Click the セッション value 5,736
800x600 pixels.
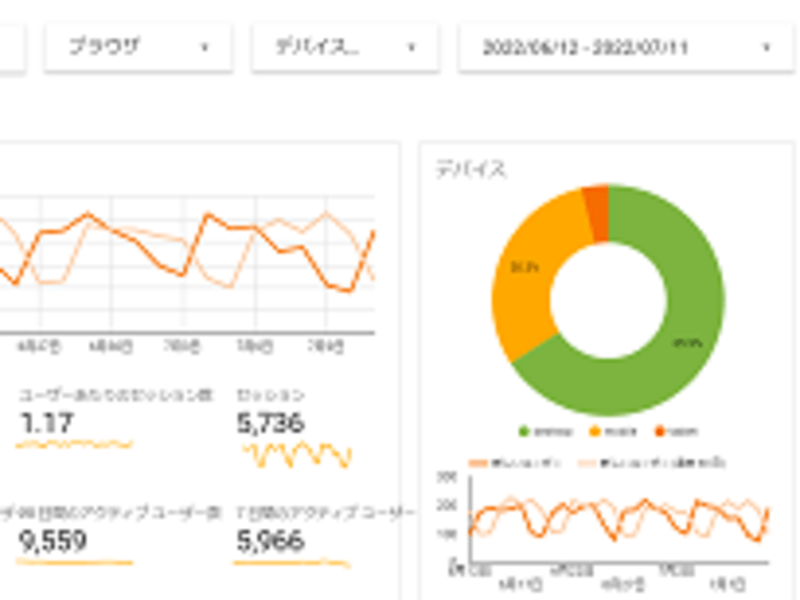coord(271,424)
